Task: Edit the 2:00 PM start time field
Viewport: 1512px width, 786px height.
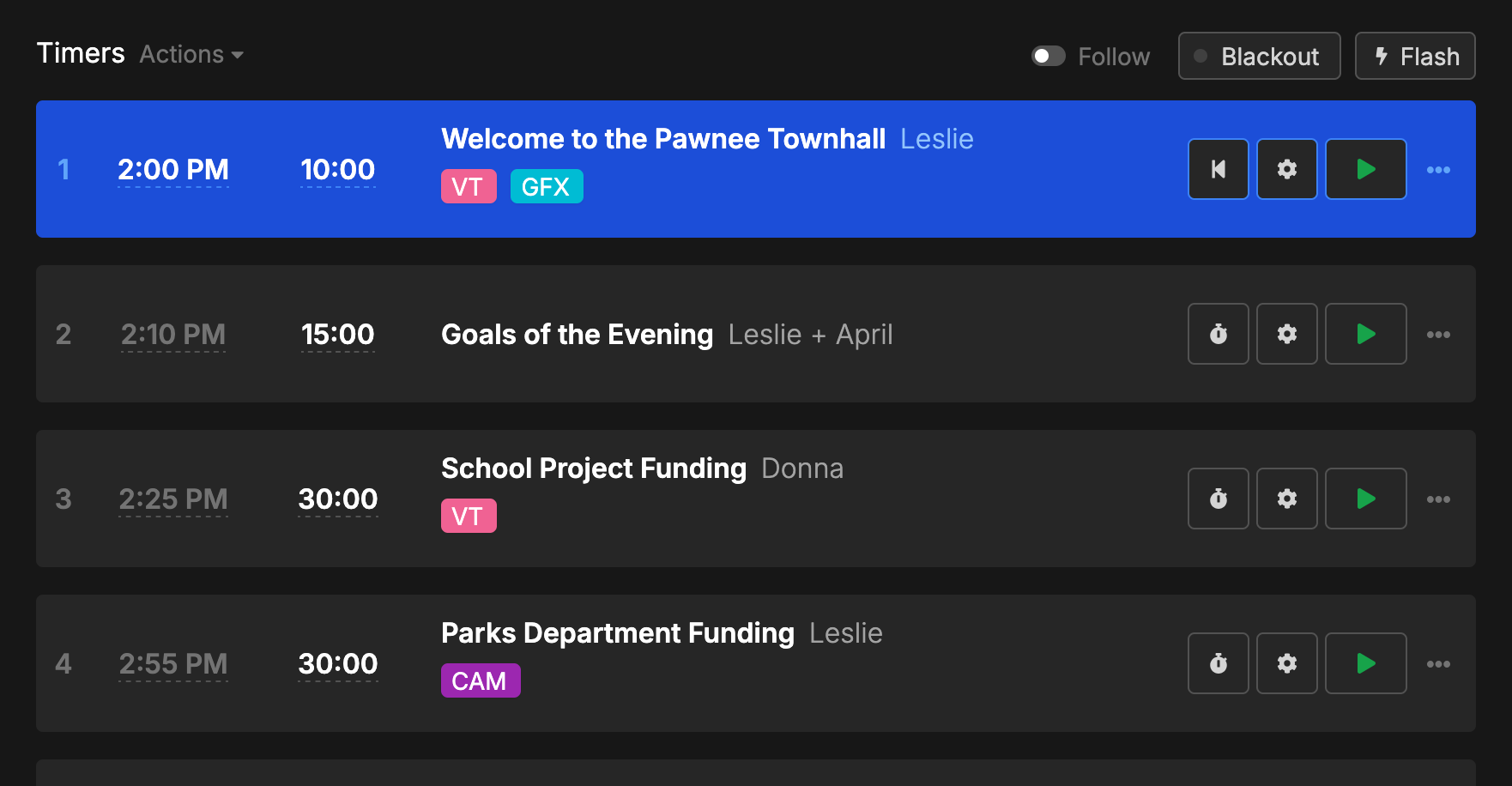Action: [173, 169]
